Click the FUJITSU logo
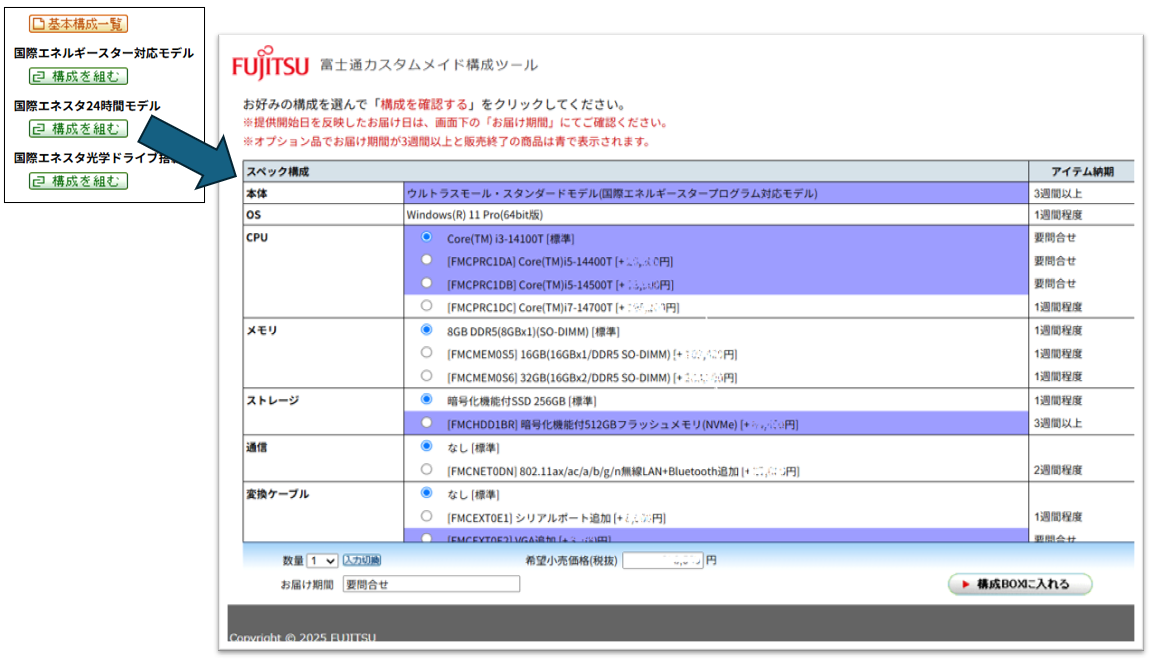This screenshot has height=659, width=1155. 270,66
